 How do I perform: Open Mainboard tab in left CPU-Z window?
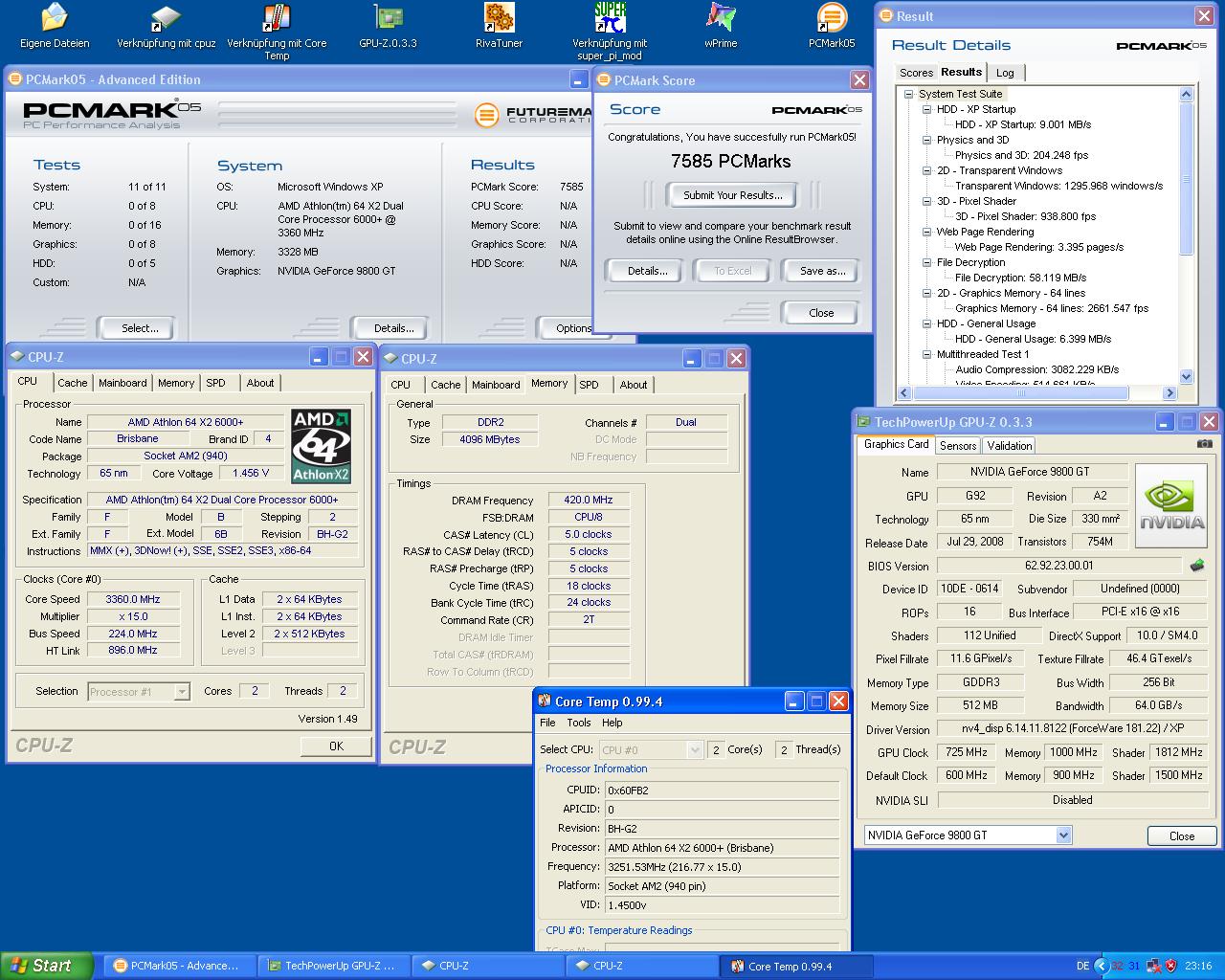pos(122,383)
